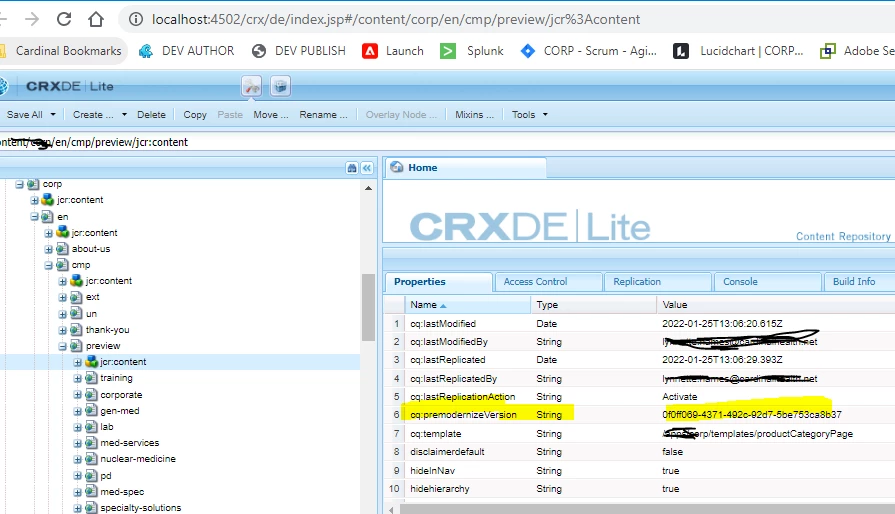Select the med-spec tree node
895x514 pixels.
coord(122,492)
